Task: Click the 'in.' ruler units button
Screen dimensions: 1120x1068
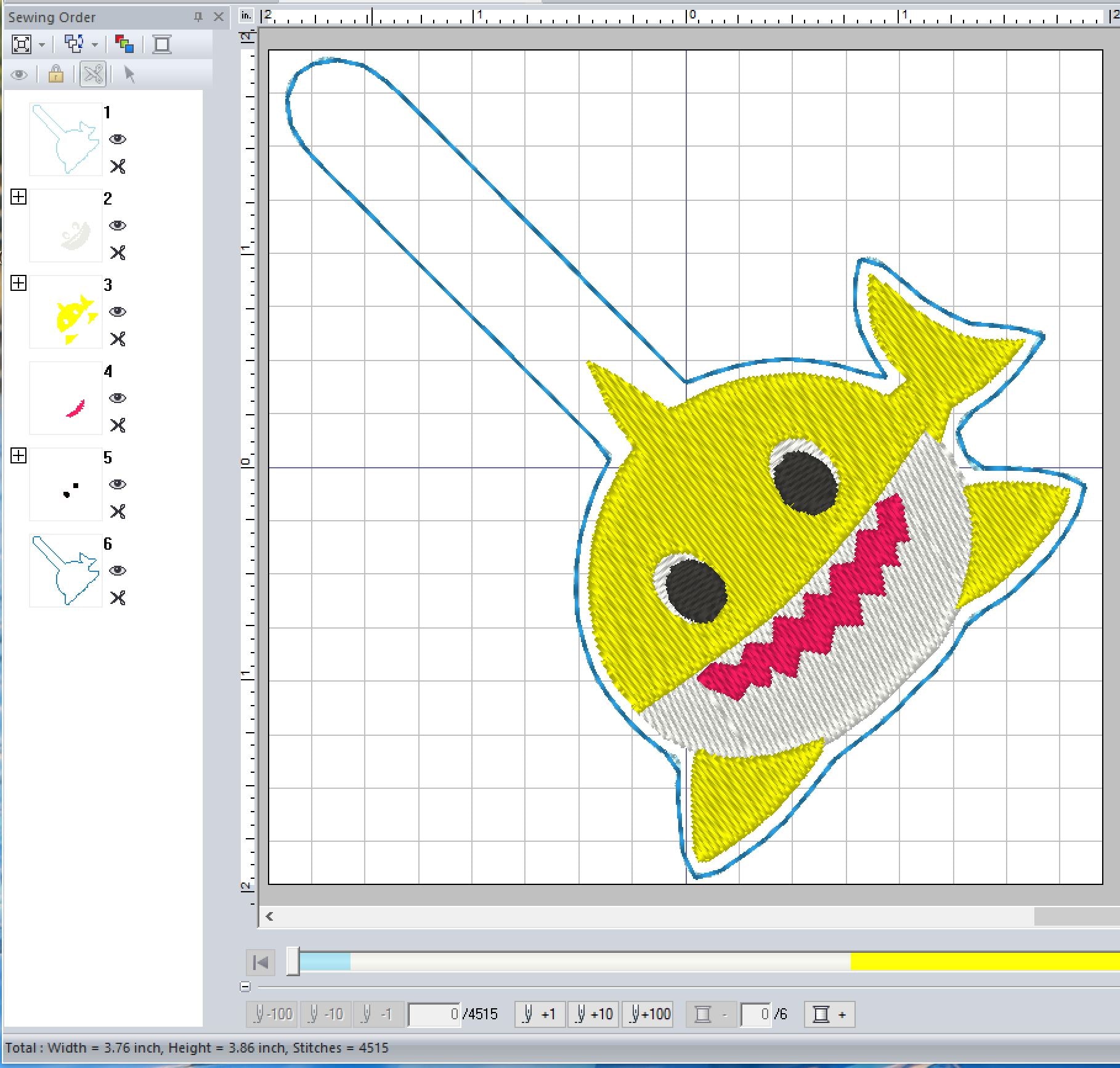Action: point(246,15)
